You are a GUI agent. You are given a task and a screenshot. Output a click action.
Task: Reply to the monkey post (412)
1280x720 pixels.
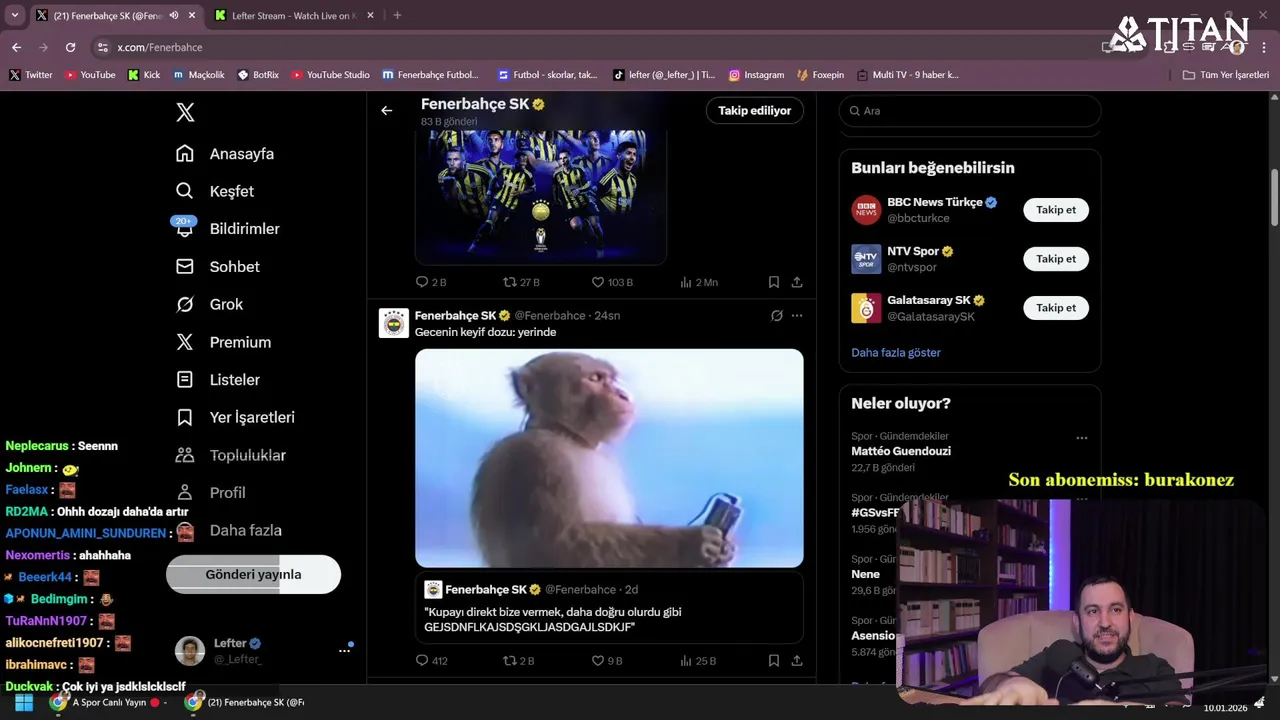pos(431,661)
